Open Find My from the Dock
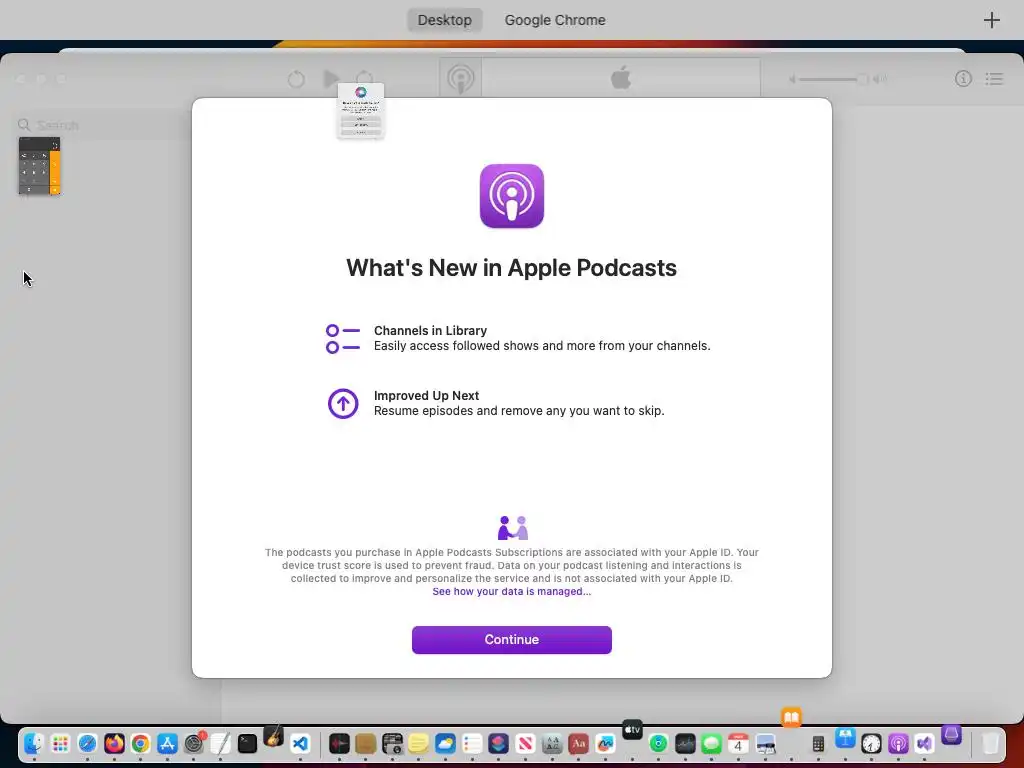Image resolution: width=1024 pixels, height=768 pixels. click(658, 744)
